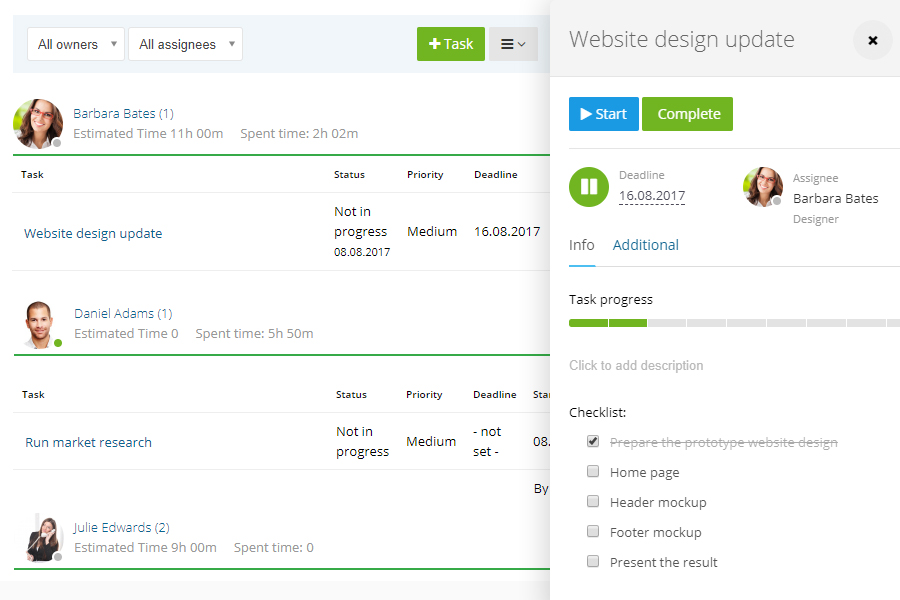
Task: Check the Home page checklist item
Action: pyautogui.click(x=593, y=471)
